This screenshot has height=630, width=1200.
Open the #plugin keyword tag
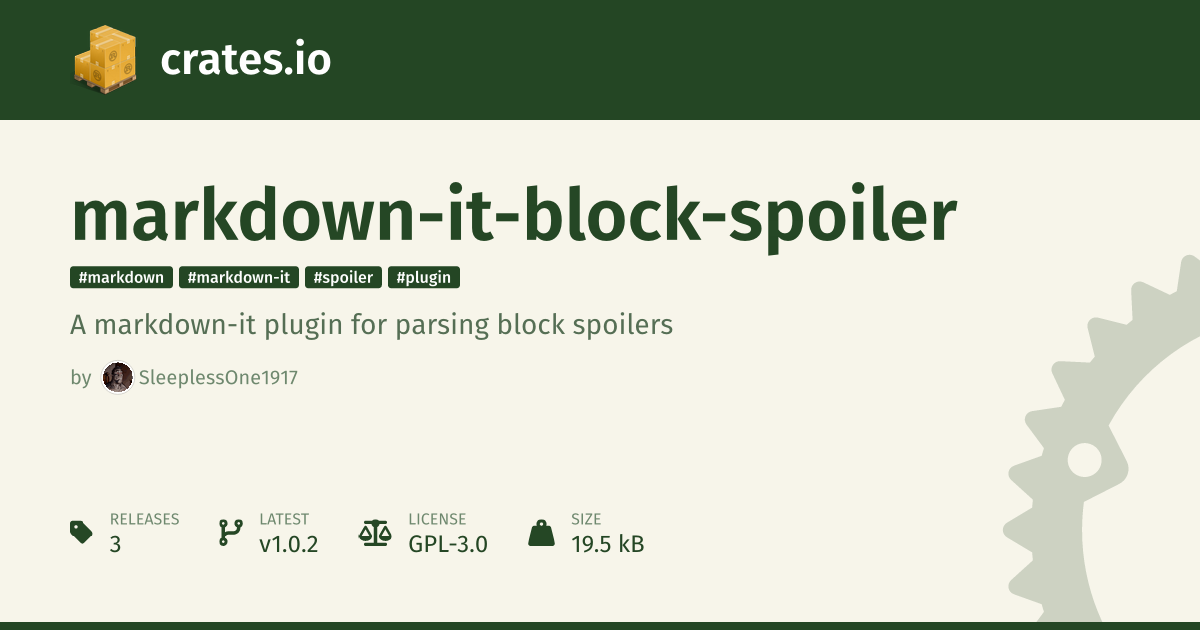tap(424, 278)
